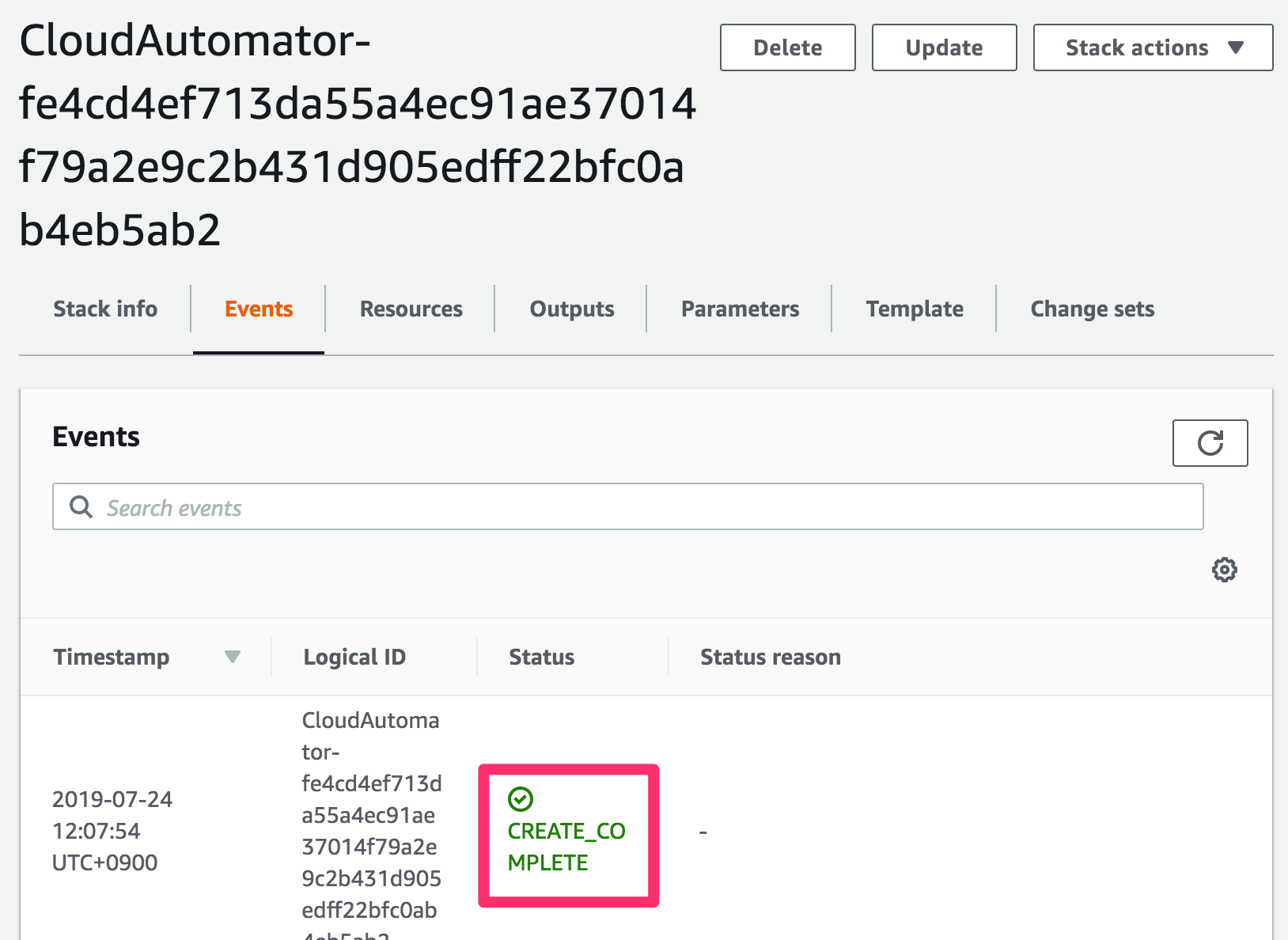Select the Events tab

(x=259, y=309)
